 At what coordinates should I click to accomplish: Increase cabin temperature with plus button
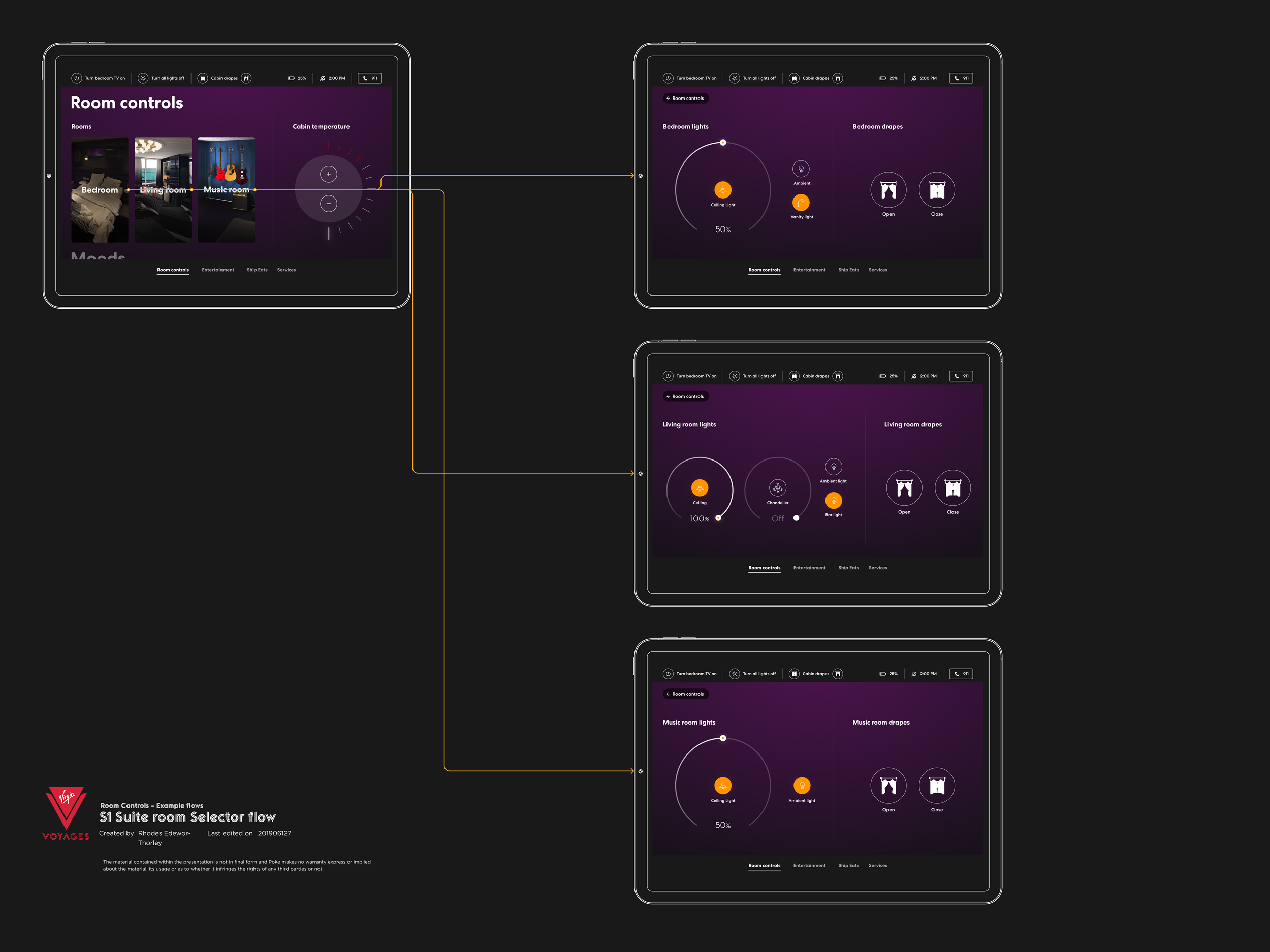[328, 174]
